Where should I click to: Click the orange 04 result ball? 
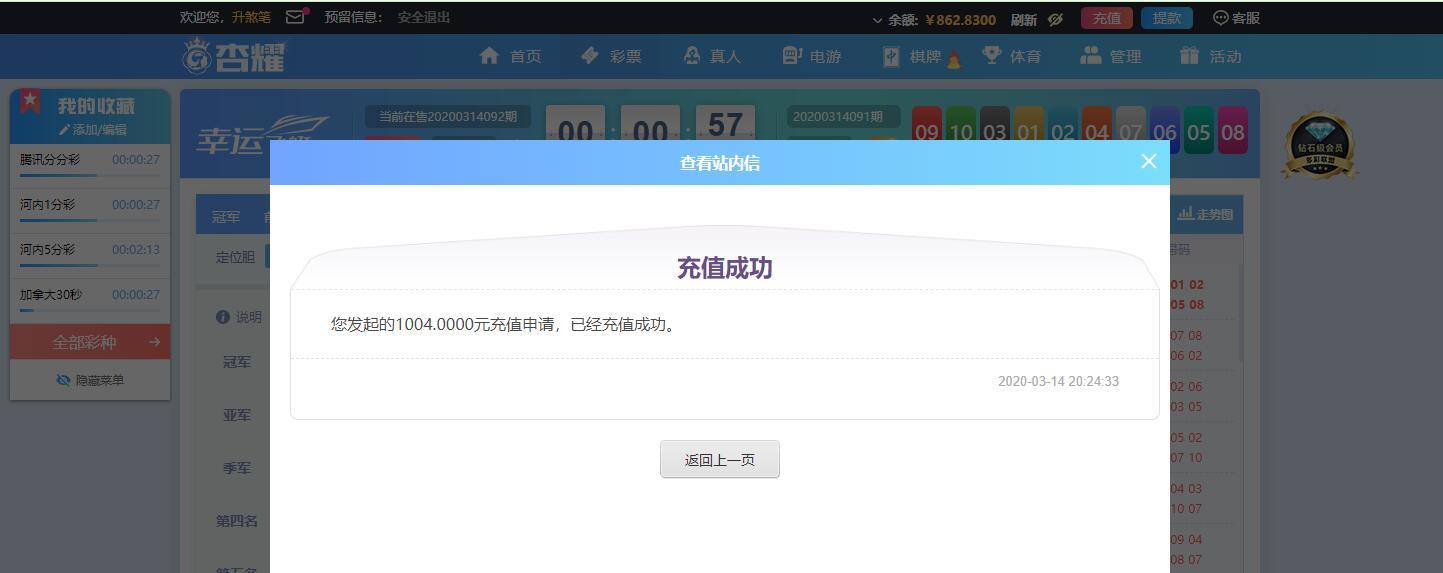pyautogui.click(x=1097, y=131)
